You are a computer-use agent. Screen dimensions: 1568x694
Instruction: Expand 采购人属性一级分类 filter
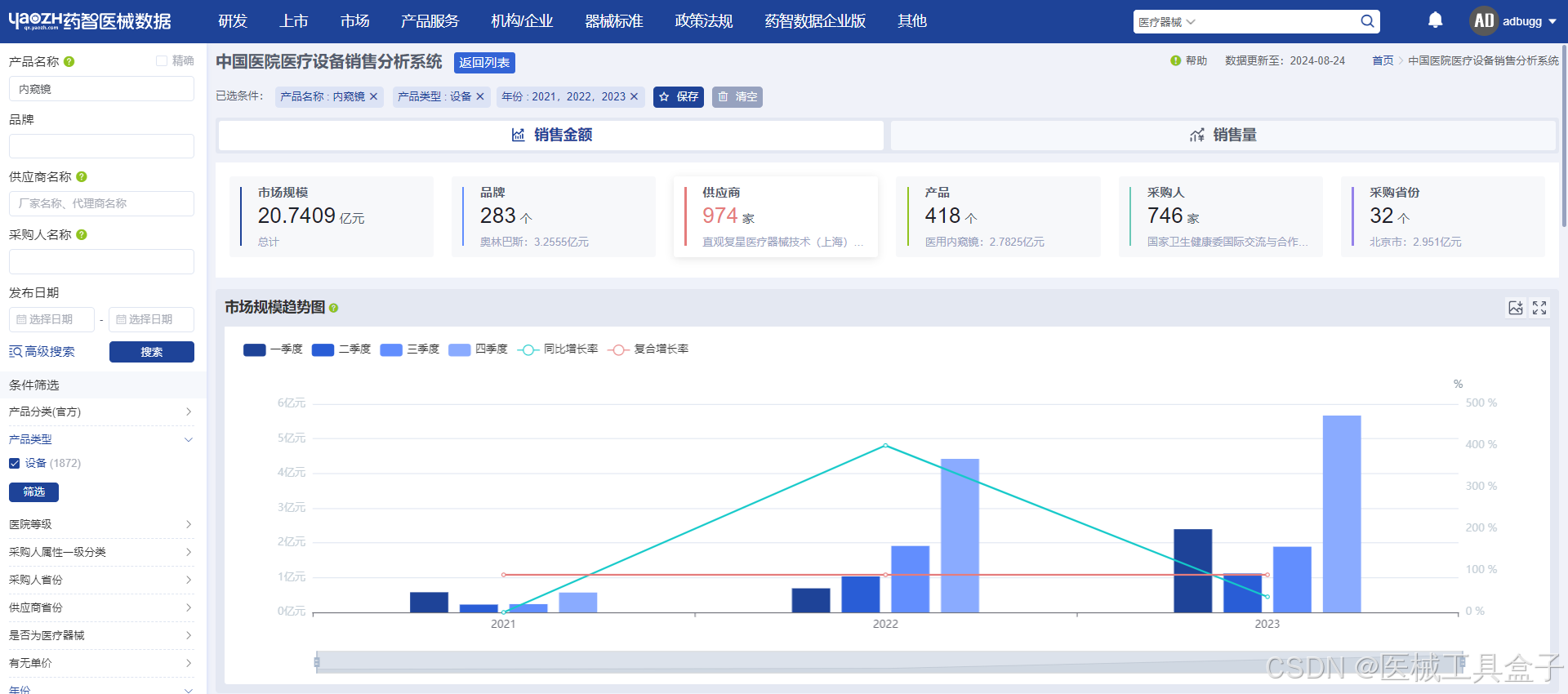(101, 552)
